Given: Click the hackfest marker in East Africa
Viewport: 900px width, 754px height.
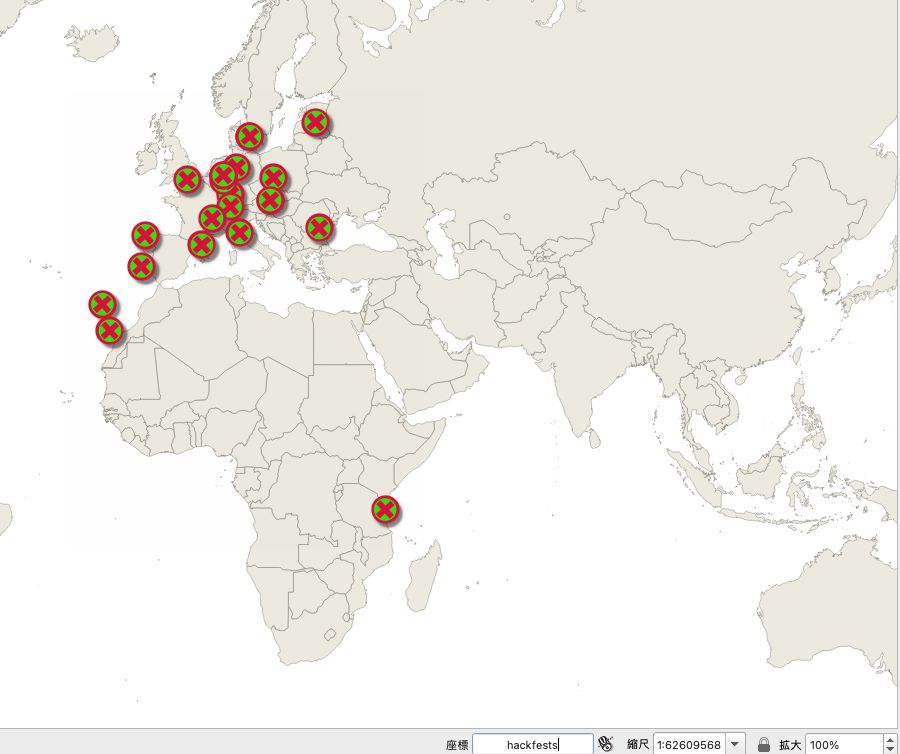Looking at the screenshot, I should 385,510.
